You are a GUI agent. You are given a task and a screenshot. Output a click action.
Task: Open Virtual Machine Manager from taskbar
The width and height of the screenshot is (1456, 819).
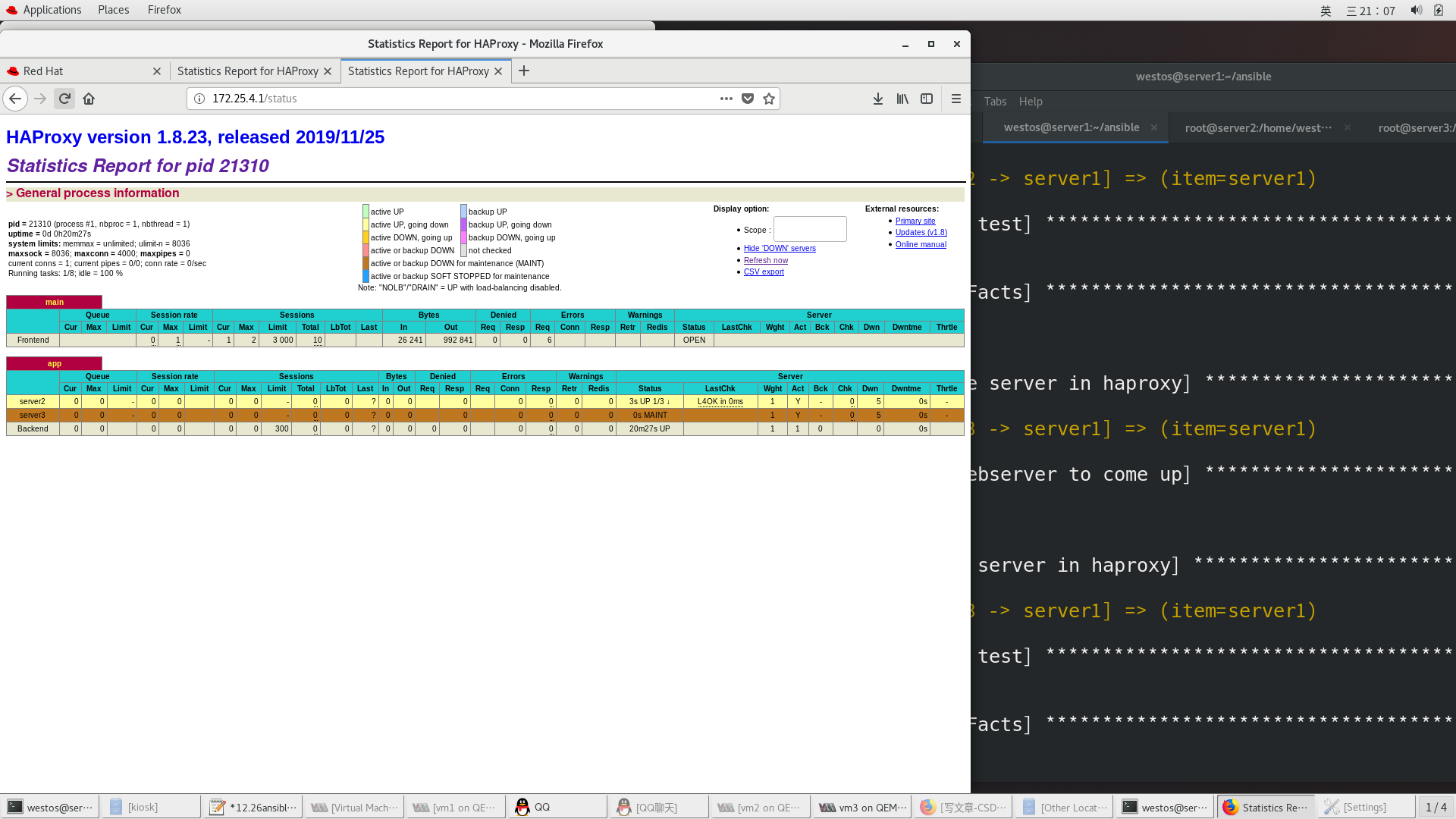[x=354, y=808]
